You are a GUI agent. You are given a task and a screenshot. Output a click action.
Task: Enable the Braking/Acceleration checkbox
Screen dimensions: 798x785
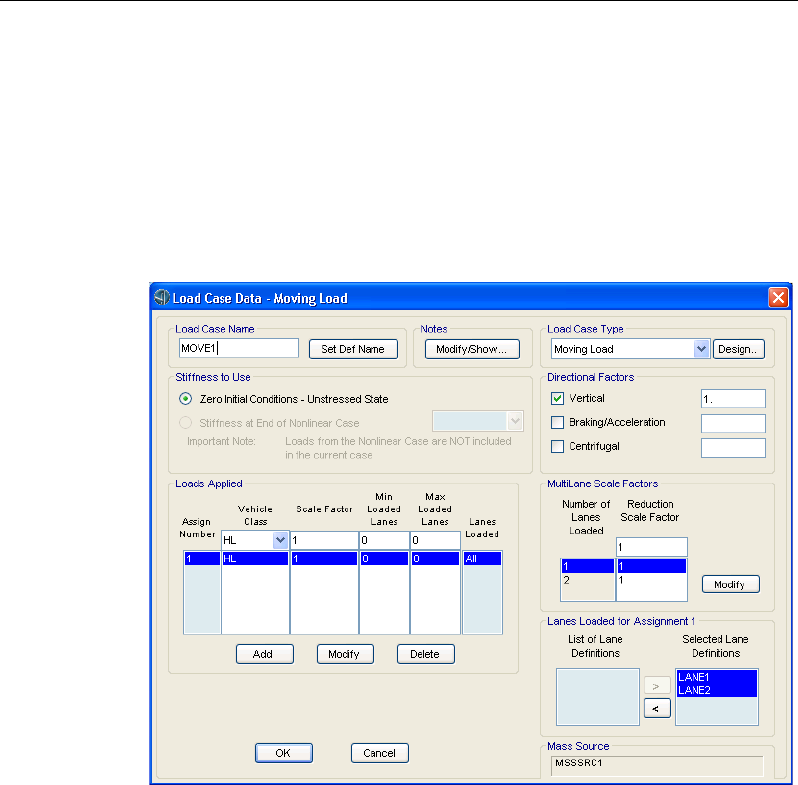(x=558, y=422)
